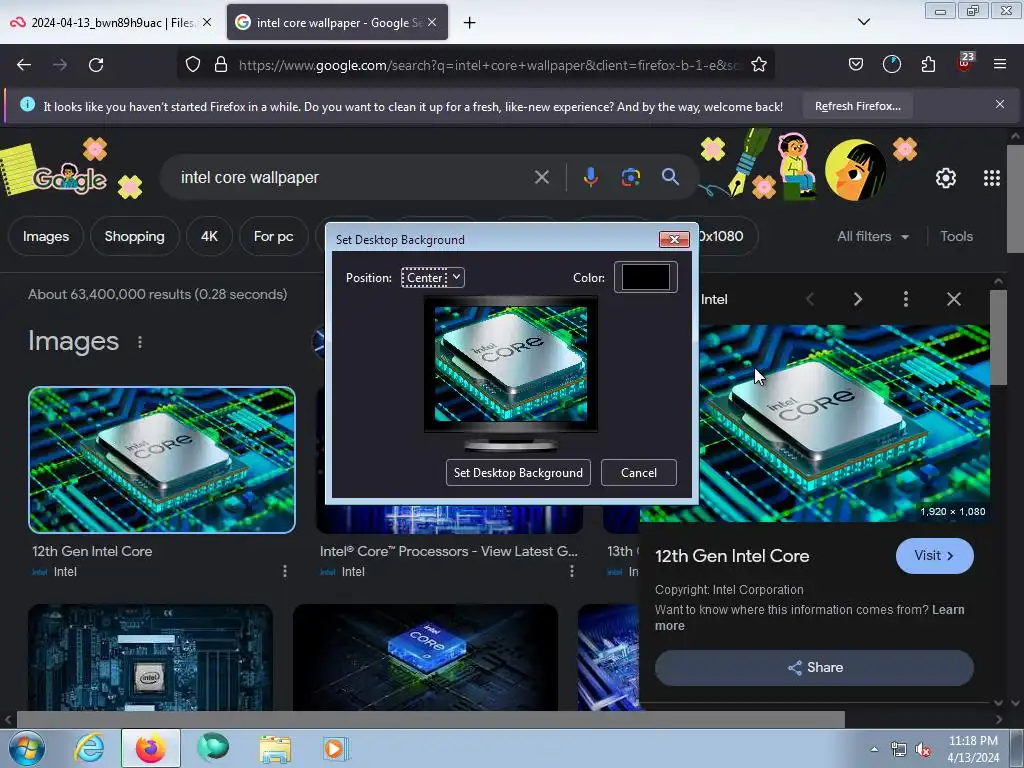Open more options for 12th Gen Intel Core result
The image size is (1024, 768).
click(285, 571)
